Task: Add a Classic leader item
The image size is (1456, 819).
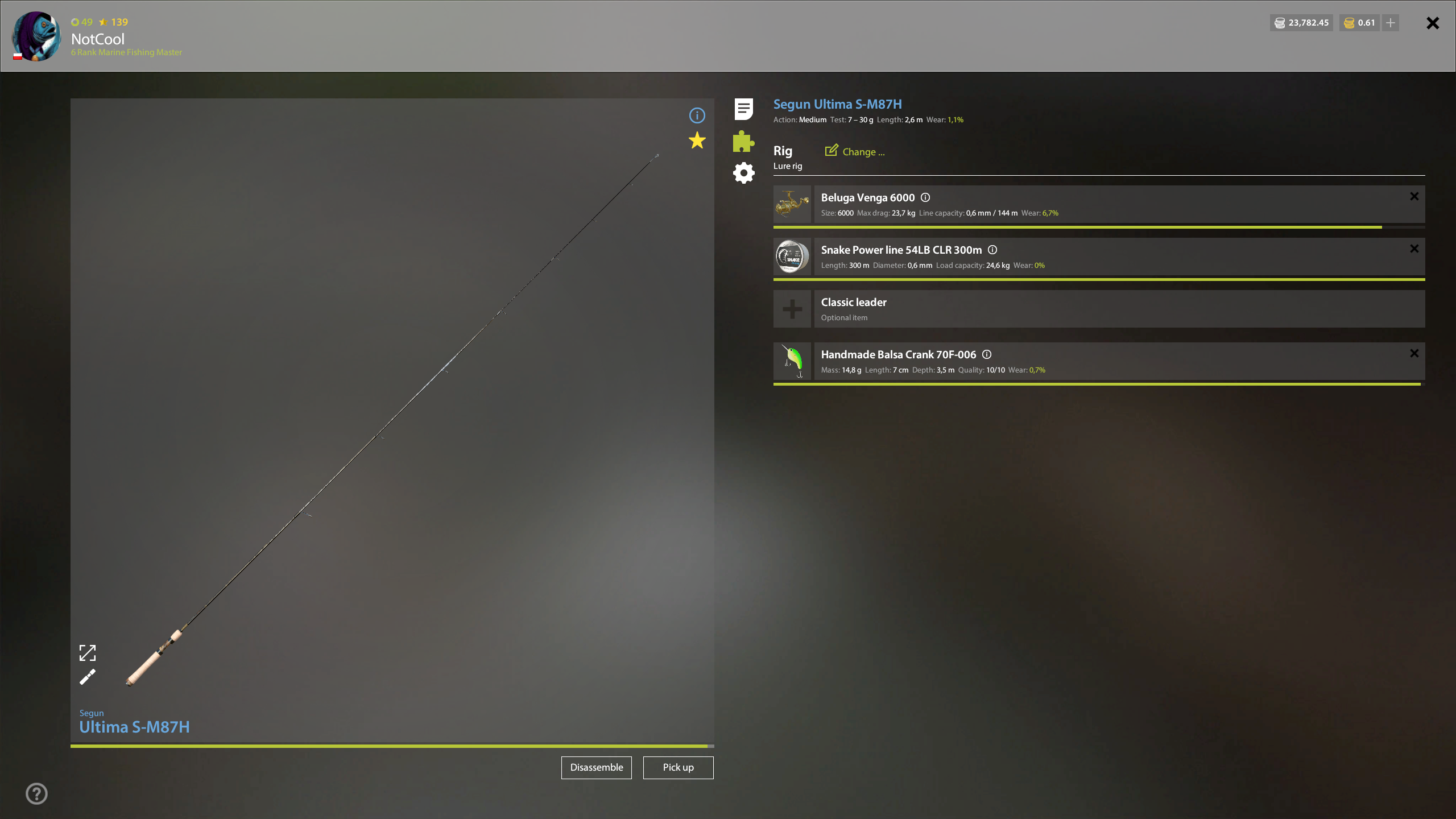Action: point(792,309)
